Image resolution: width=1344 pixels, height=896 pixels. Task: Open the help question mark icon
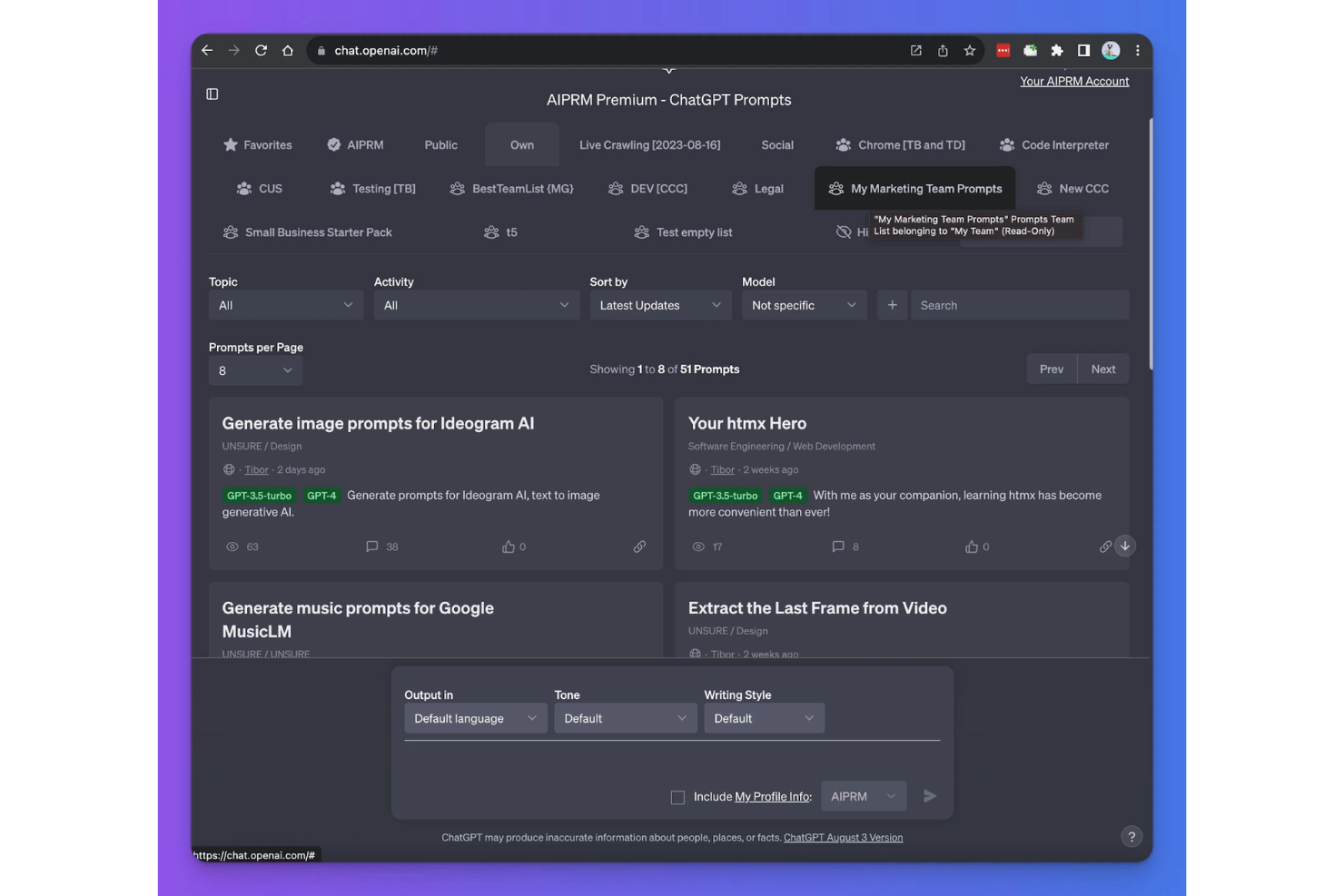click(1132, 836)
